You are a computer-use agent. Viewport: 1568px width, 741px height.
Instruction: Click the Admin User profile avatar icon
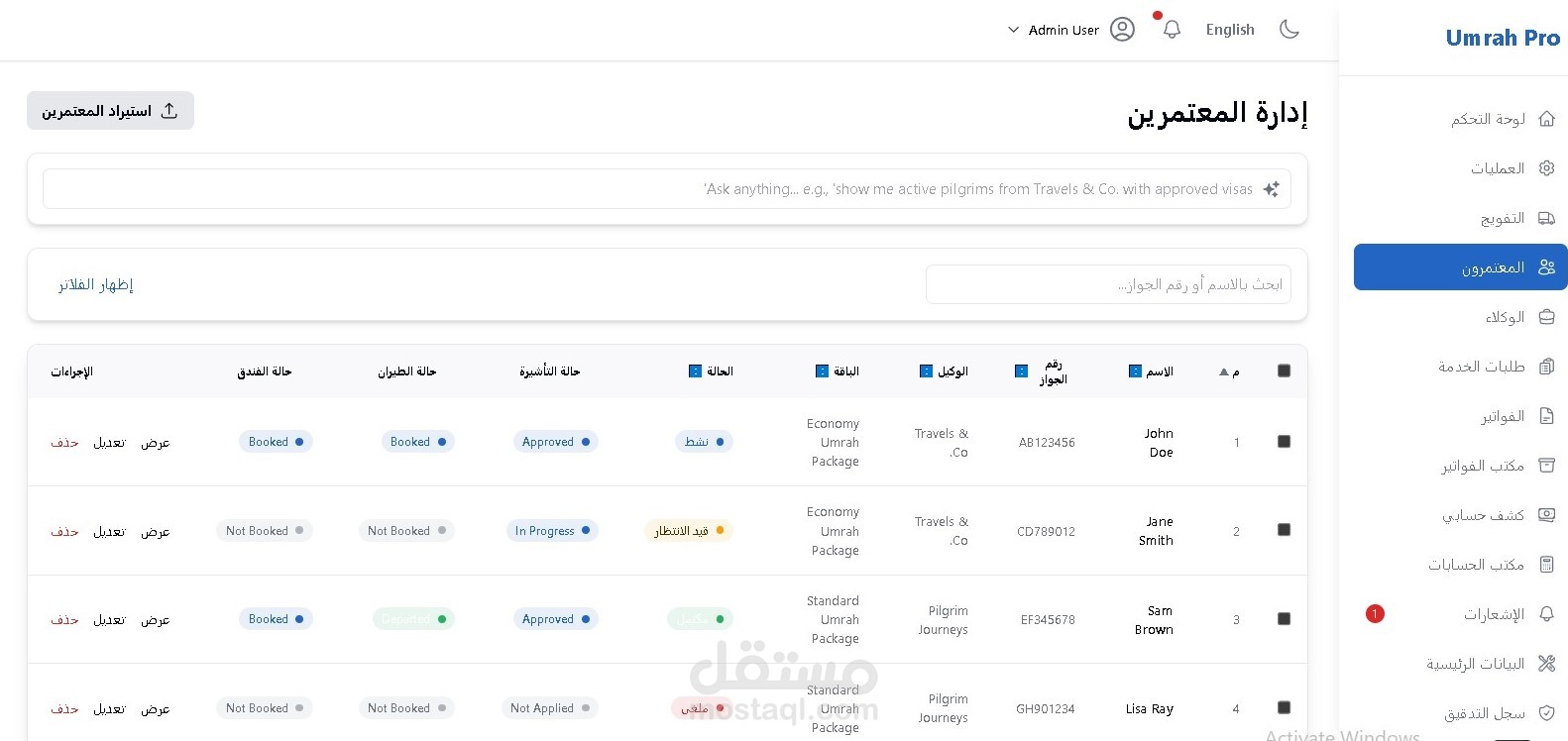(x=1122, y=30)
